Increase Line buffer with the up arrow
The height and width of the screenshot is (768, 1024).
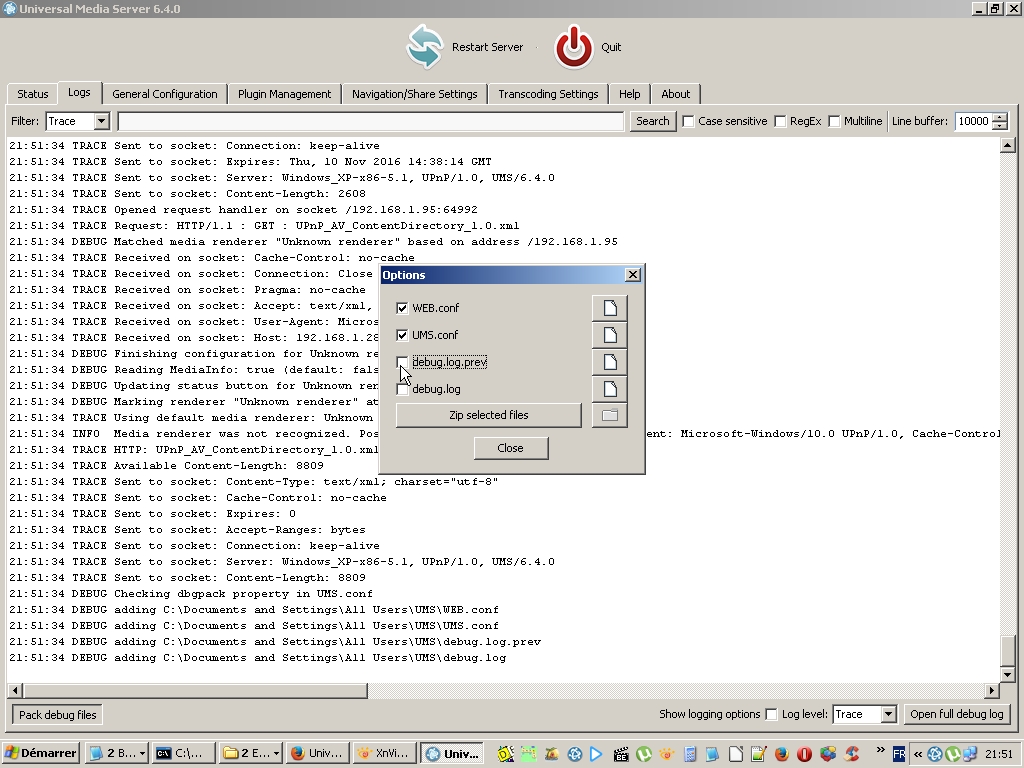tap(1000, 118)
